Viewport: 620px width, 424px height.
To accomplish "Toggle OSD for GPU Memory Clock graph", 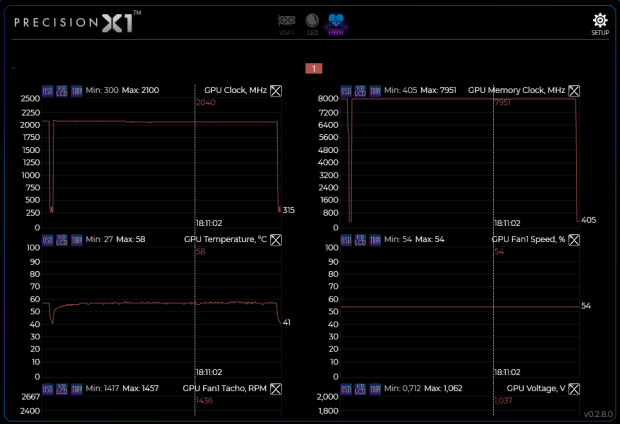I will 346,91.
